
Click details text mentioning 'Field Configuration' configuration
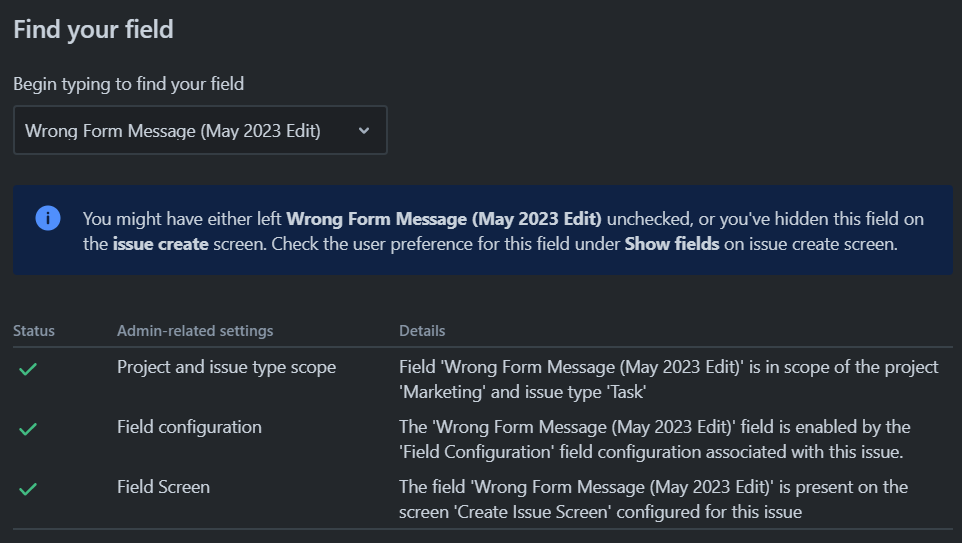[x=655, y=439]
